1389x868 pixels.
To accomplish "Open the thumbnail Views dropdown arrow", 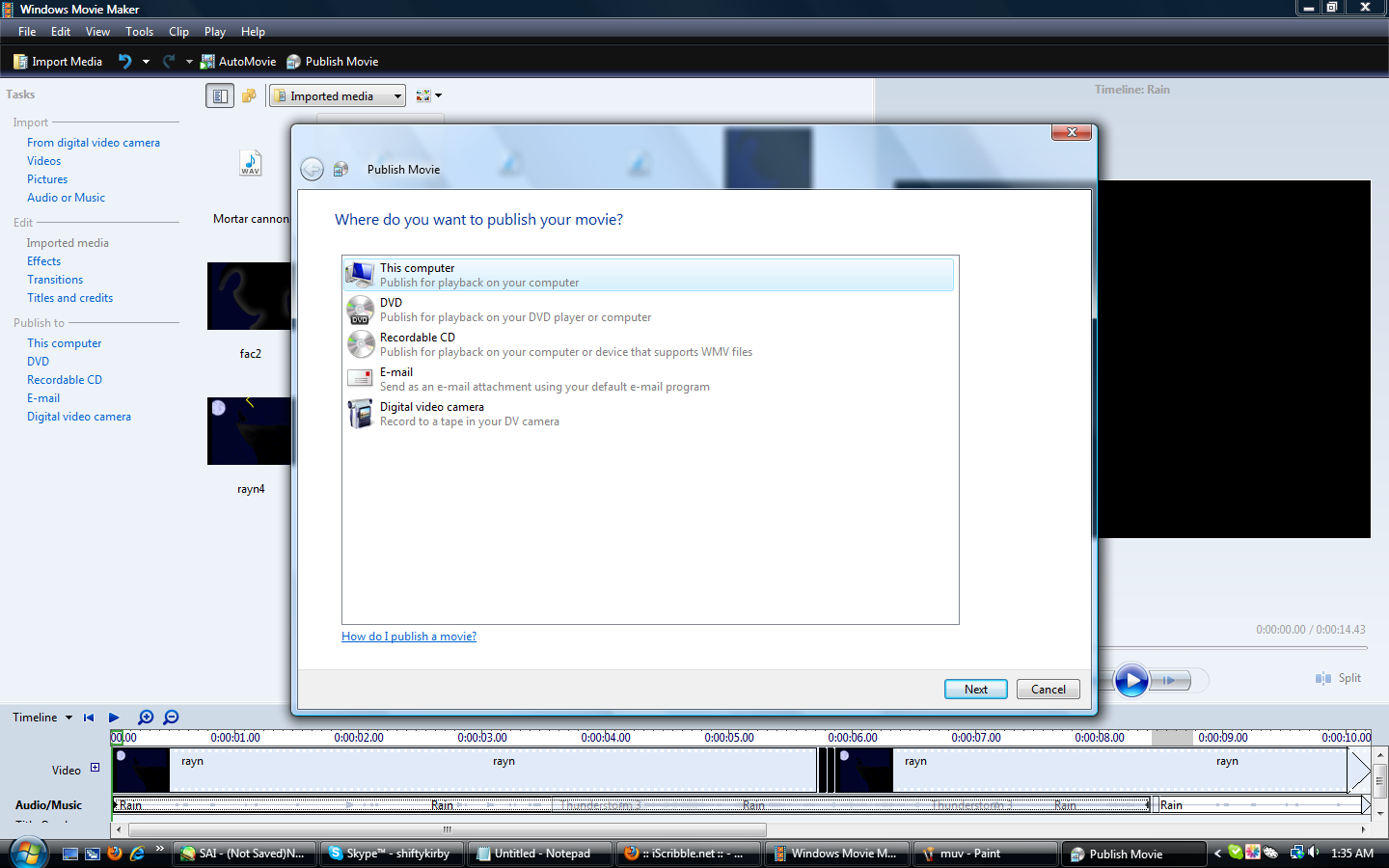I will click(438, 96).
